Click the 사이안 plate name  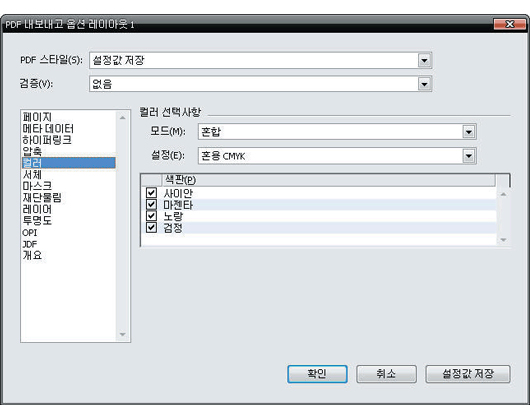tap(178, 193)
